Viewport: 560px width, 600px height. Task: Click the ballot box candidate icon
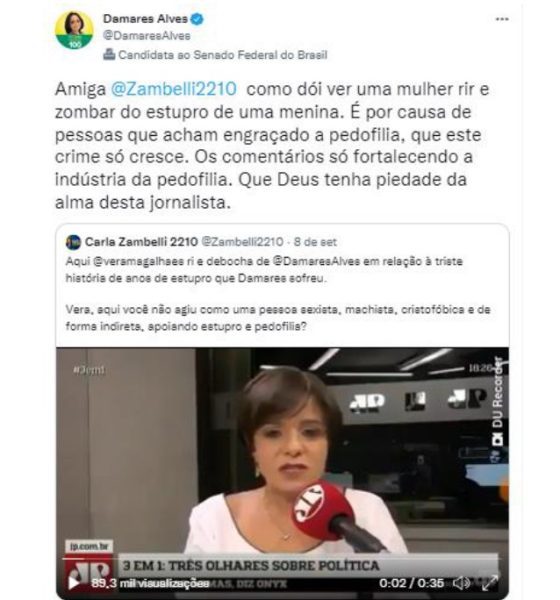click(x=109, y=54)
